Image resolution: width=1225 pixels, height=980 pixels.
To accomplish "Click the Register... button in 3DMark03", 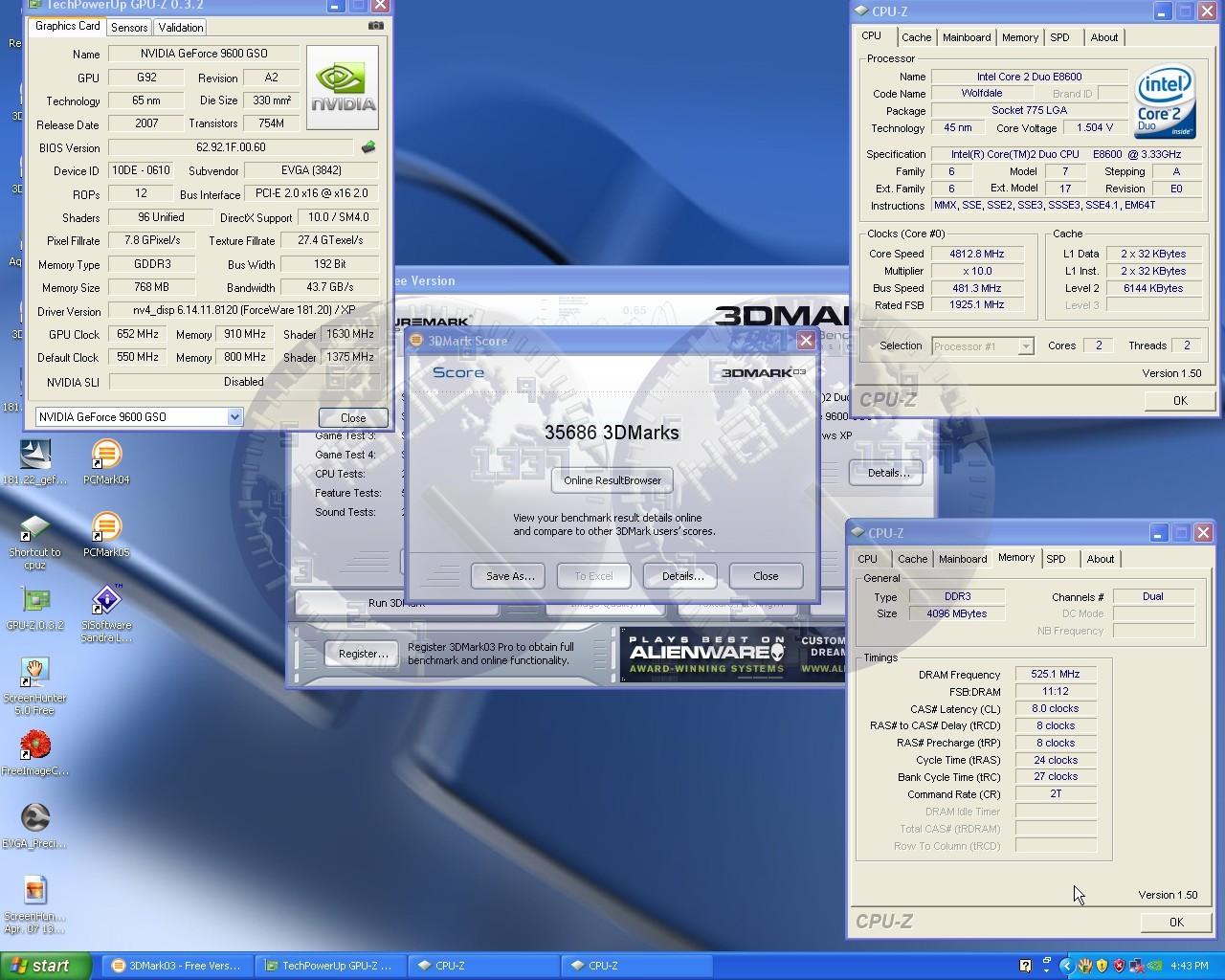I will (363, 654).
